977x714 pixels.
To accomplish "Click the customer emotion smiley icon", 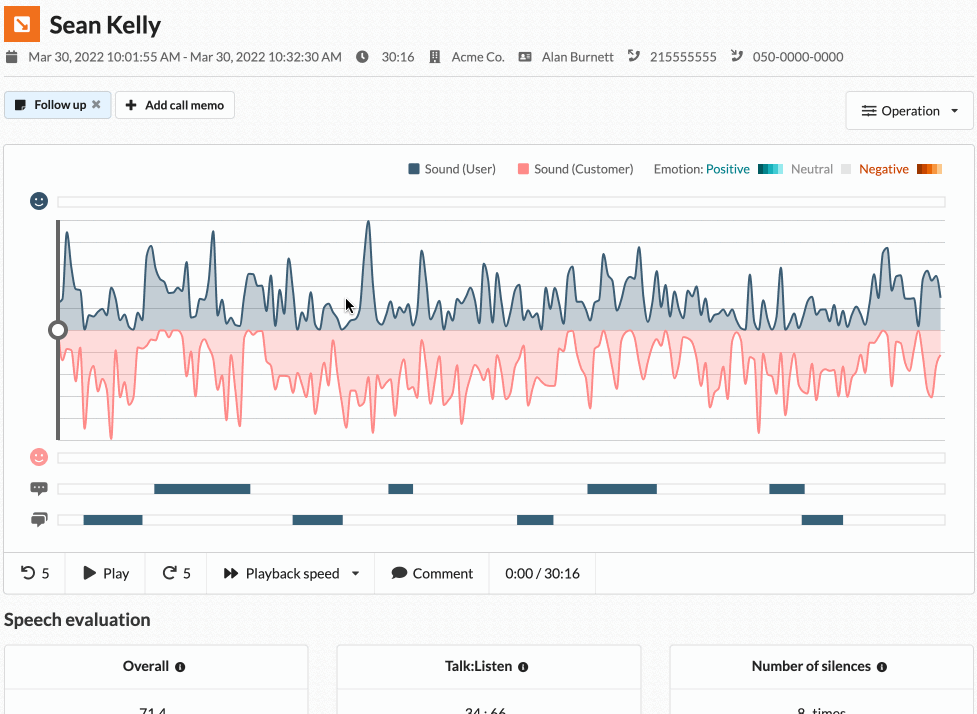I will (x=39, y=457).
